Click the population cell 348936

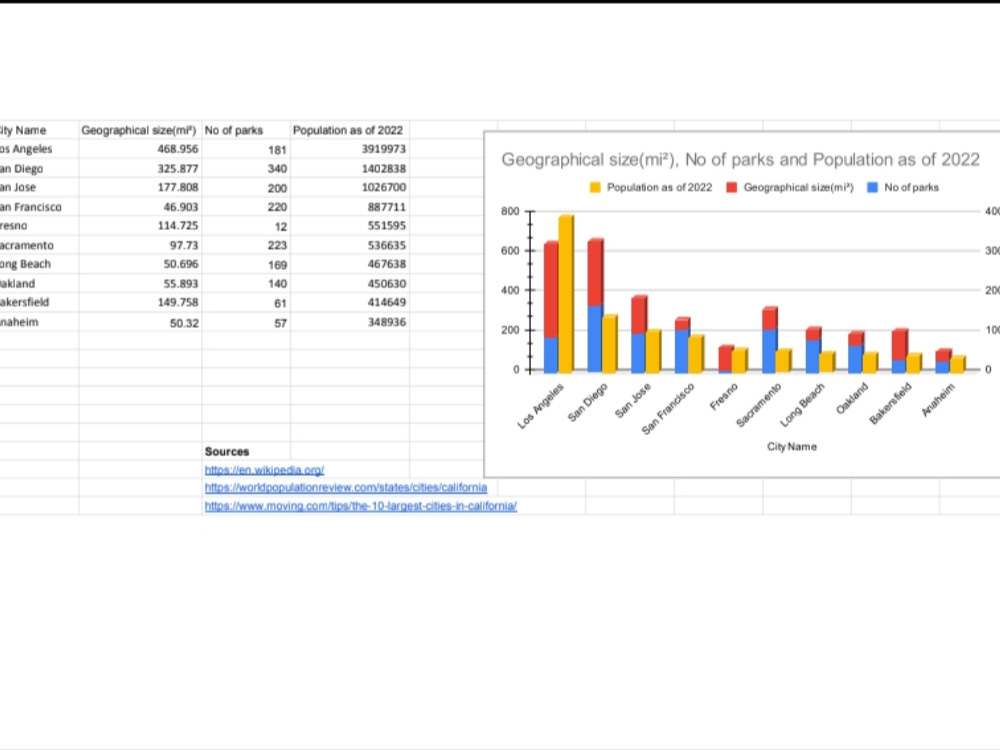tap(350, 322)
